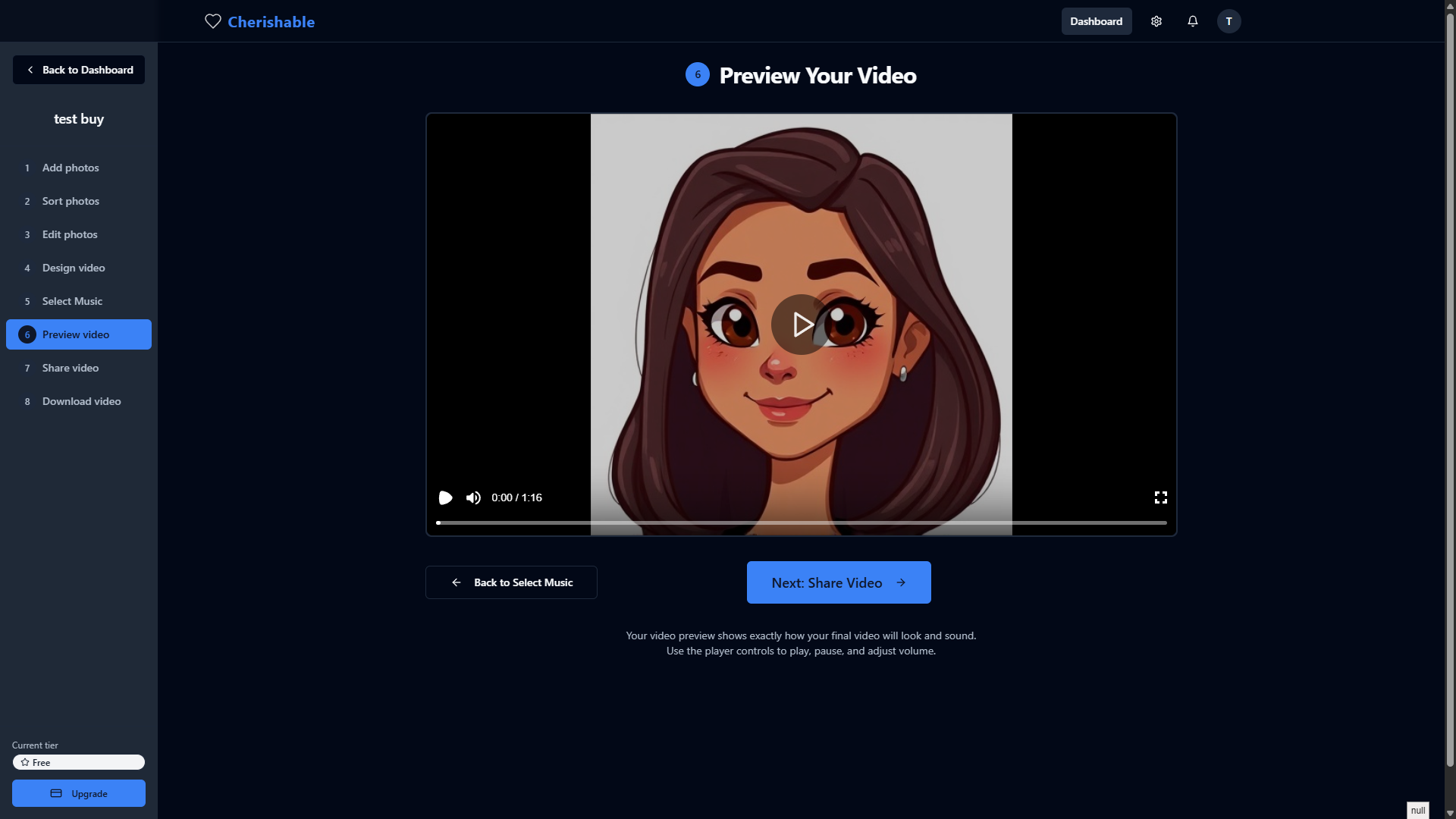Click the video progress bar
This screenshot has height=819, width=1456.
(801, 522)
